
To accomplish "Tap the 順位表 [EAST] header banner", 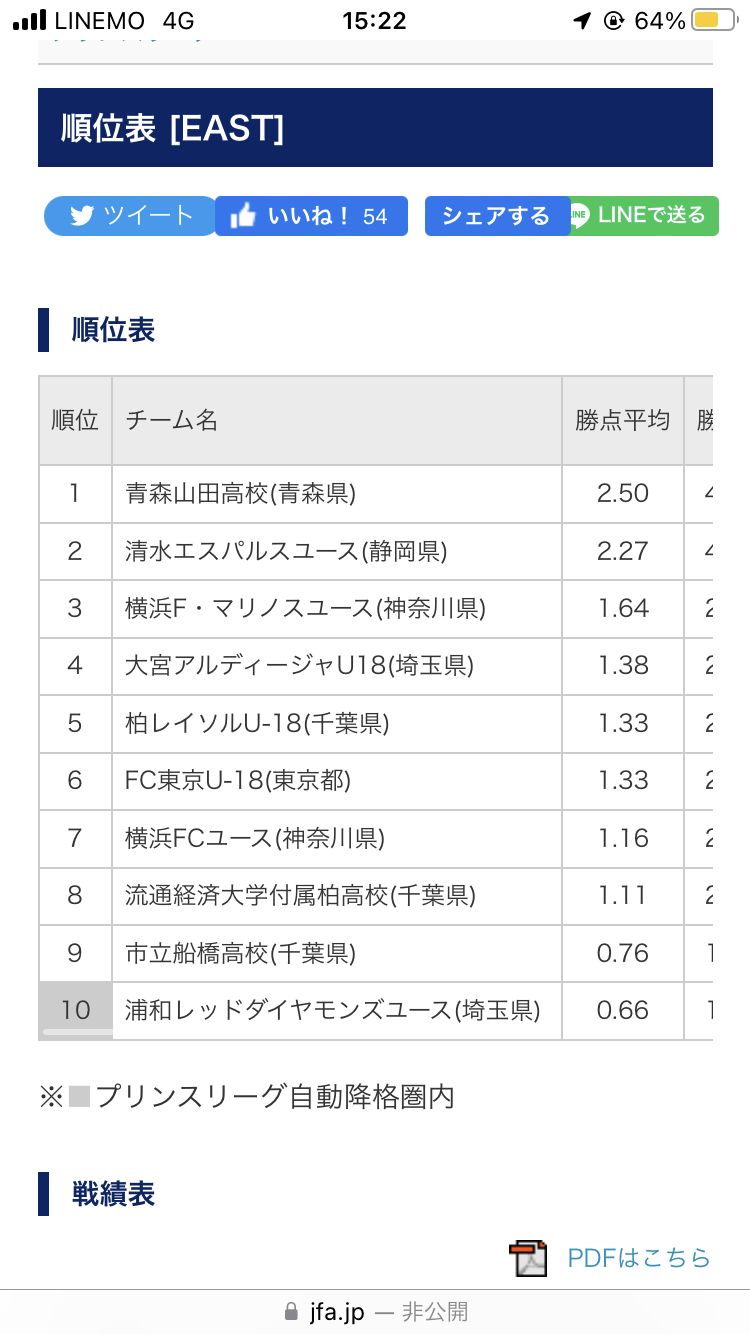I will point(375,128).
